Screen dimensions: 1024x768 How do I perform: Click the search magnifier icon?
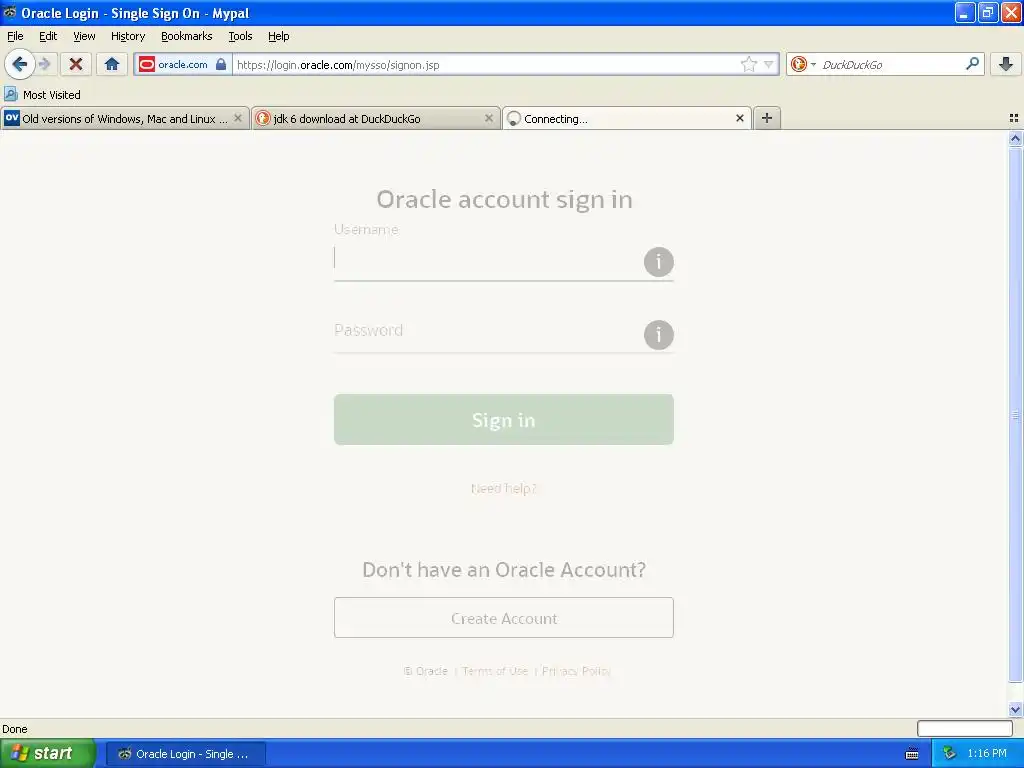coord(972,63)
